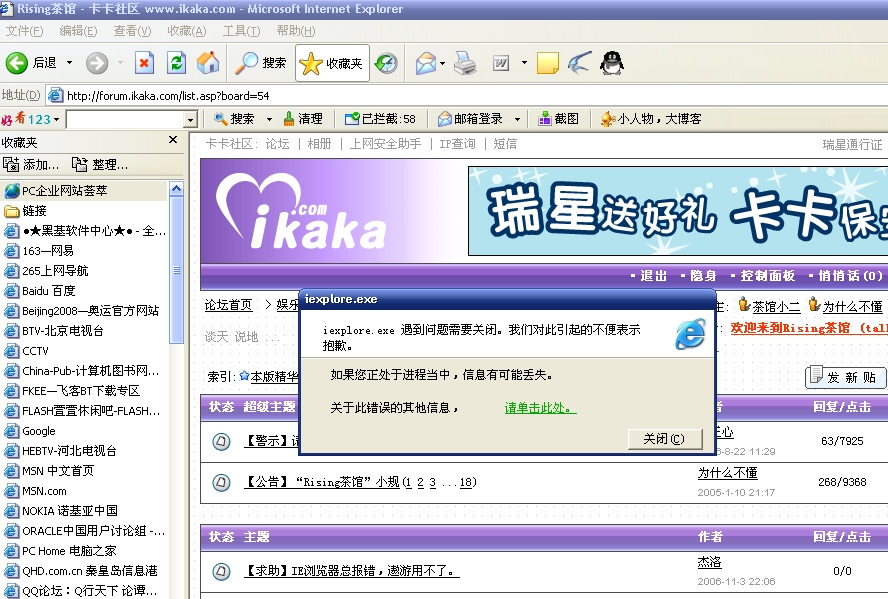Screen dimensions: 888x599
Task: Click the Back arrow icon
Action: tap(16, 63)
